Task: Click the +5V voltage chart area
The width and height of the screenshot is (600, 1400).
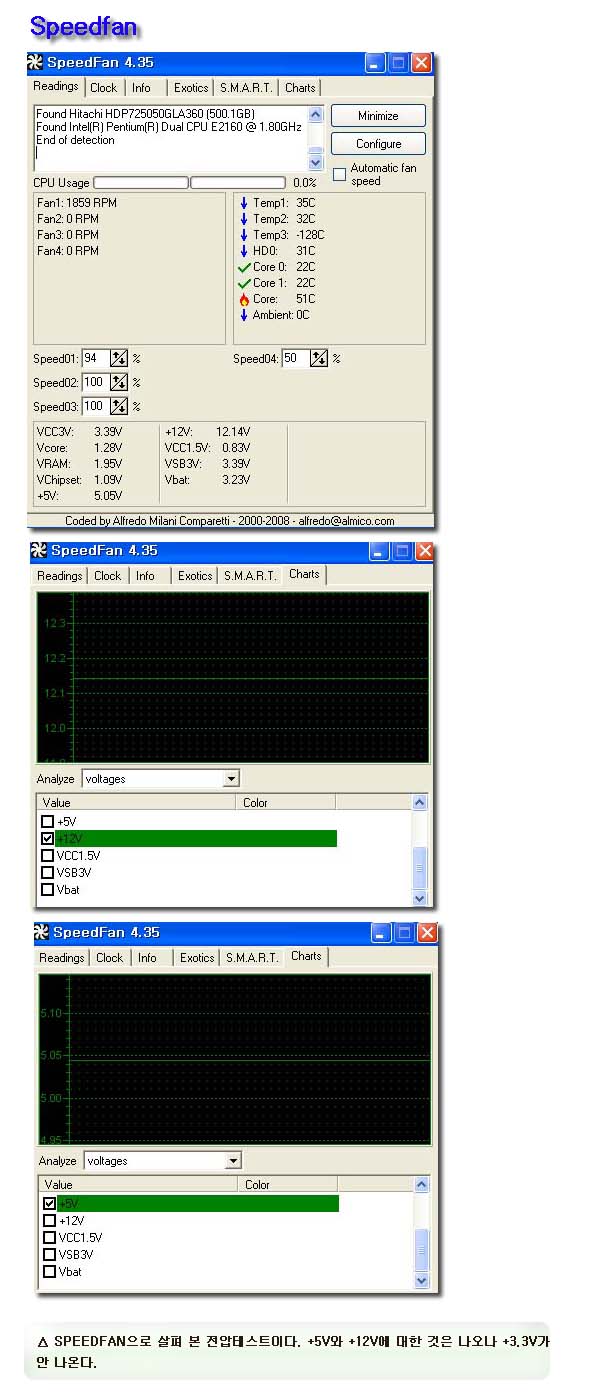Action: pos(235,1059)
